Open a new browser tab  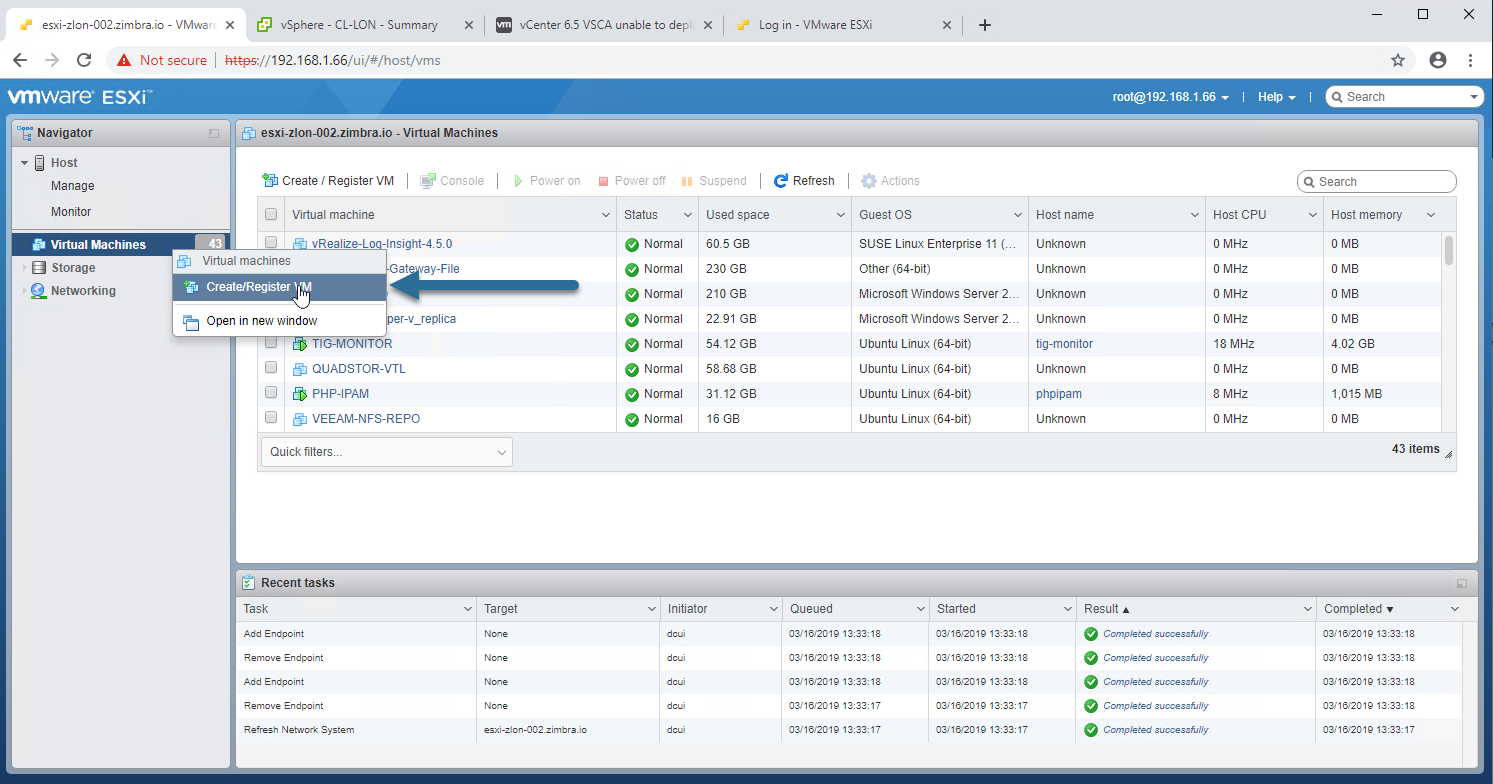985,25
